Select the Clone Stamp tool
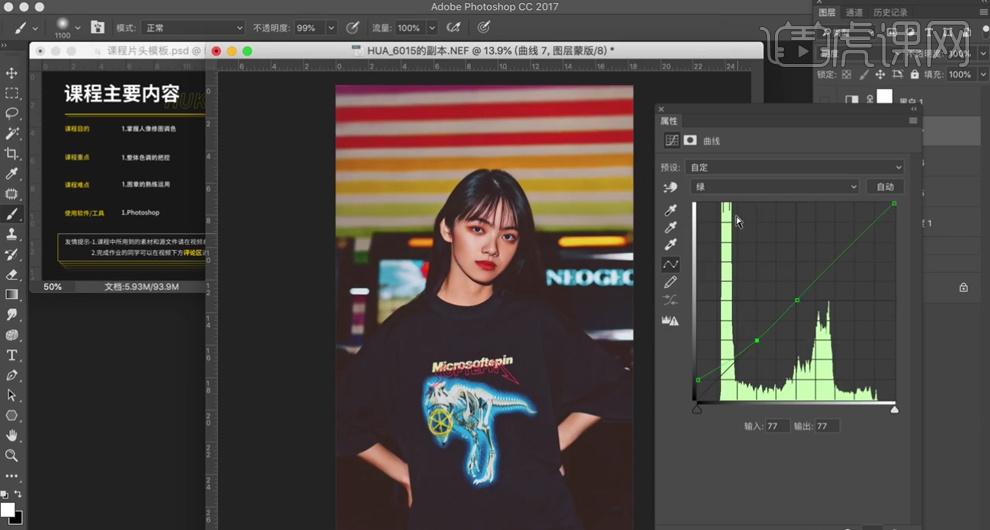Viewport: 990px width, 530px height. [11, 234]
